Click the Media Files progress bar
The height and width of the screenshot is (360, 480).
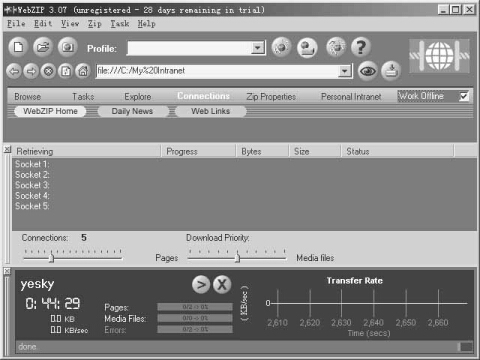(195, 318)
